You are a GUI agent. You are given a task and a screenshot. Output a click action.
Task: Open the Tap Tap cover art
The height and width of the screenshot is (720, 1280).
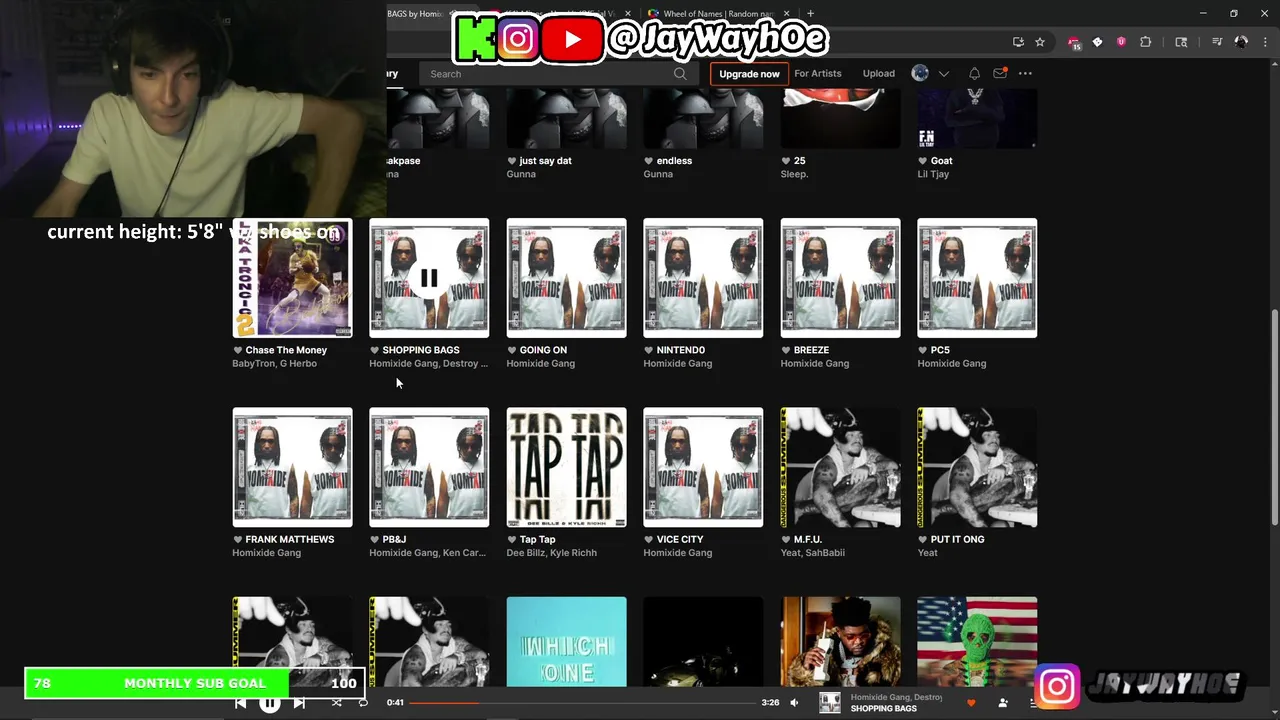point(566,467)
